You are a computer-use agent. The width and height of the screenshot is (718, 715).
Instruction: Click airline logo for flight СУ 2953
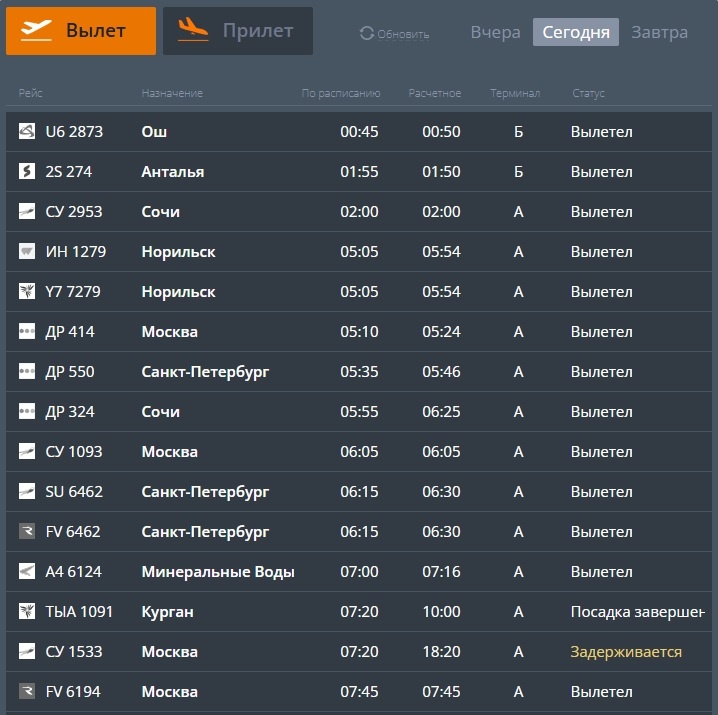point(27,211)
